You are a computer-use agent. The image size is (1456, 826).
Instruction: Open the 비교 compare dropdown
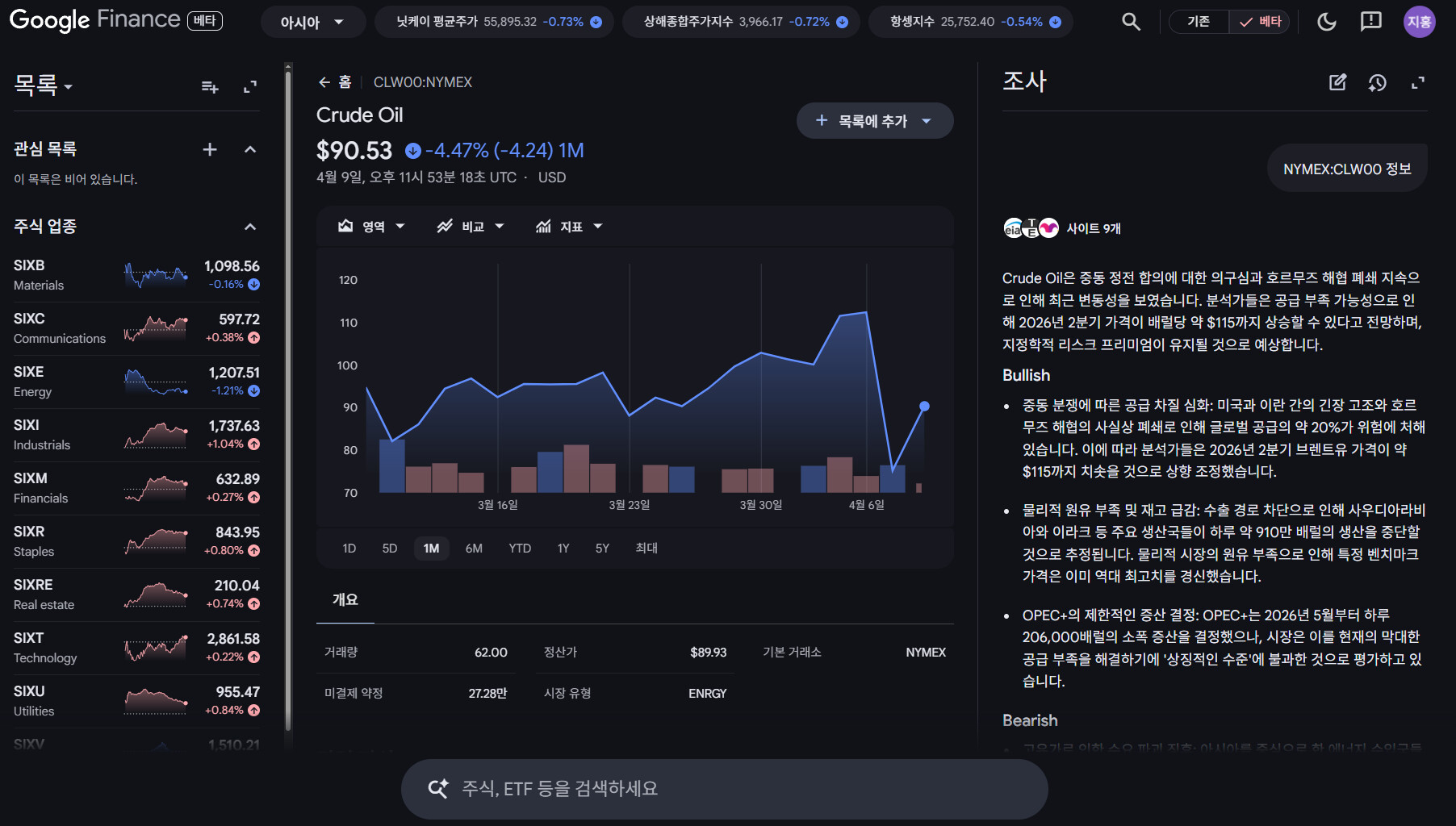471,227
